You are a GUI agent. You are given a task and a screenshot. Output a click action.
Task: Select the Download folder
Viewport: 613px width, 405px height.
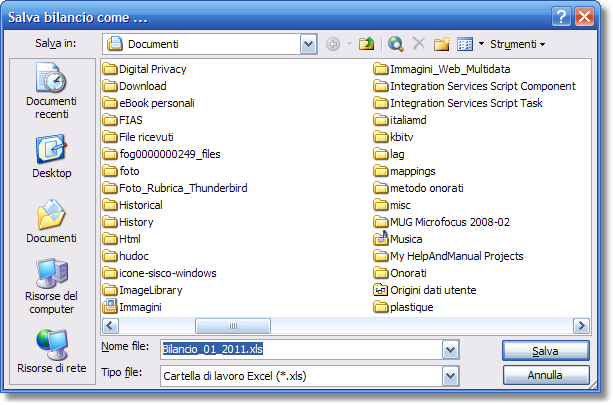click(135, 86)
